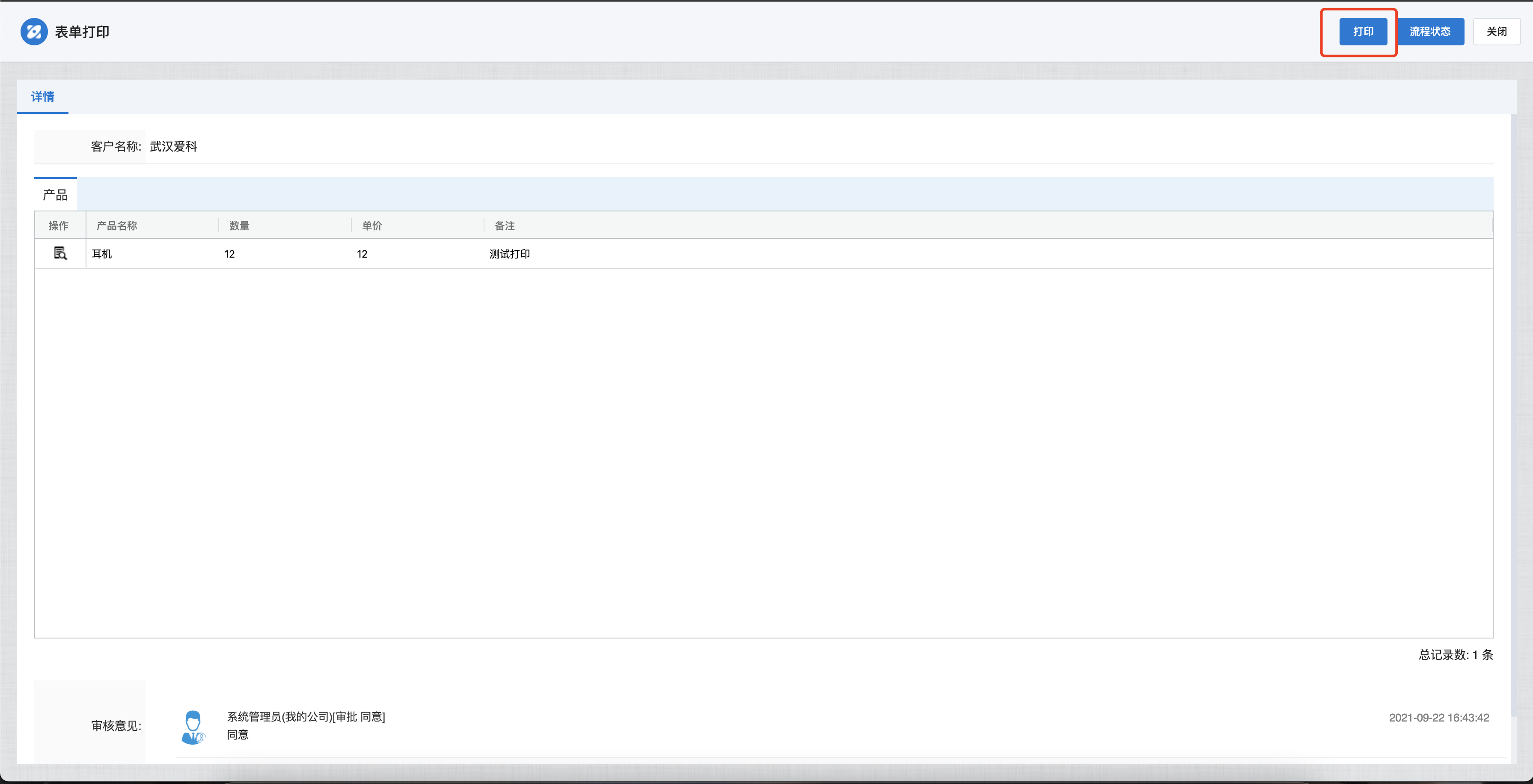Select the 耳机 product name cell
1533x784 pixels.
(x=102, y=254)
